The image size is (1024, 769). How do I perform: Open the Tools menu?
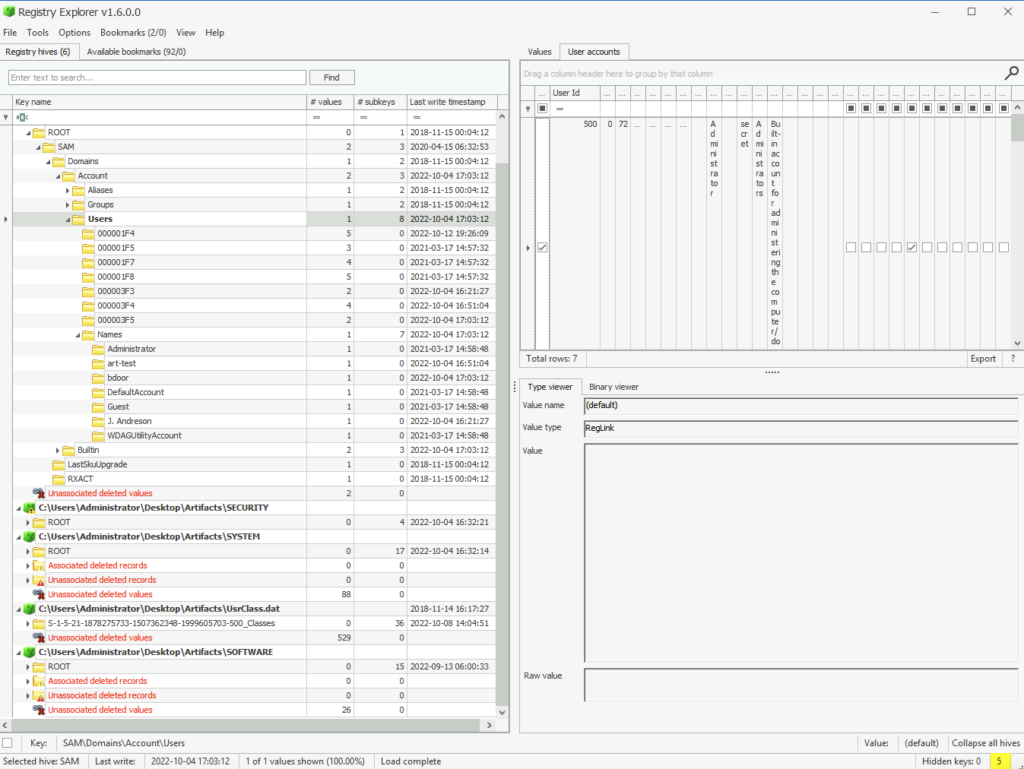(x=37, y=33)
